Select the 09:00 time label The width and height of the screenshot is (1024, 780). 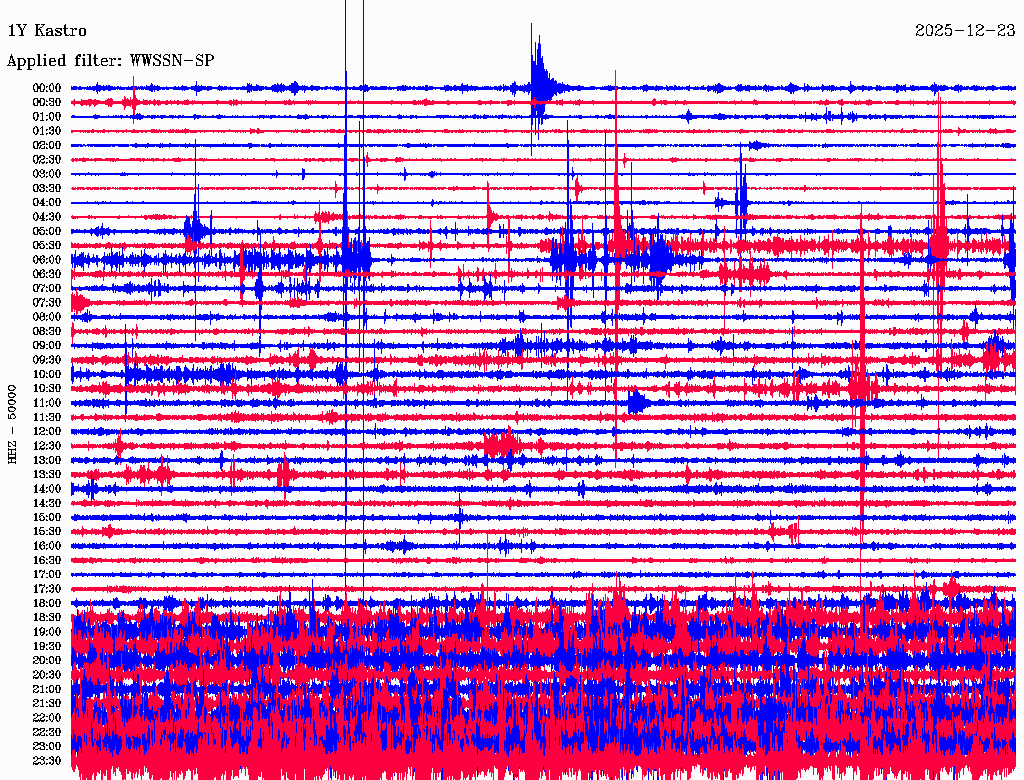(47, 346)
